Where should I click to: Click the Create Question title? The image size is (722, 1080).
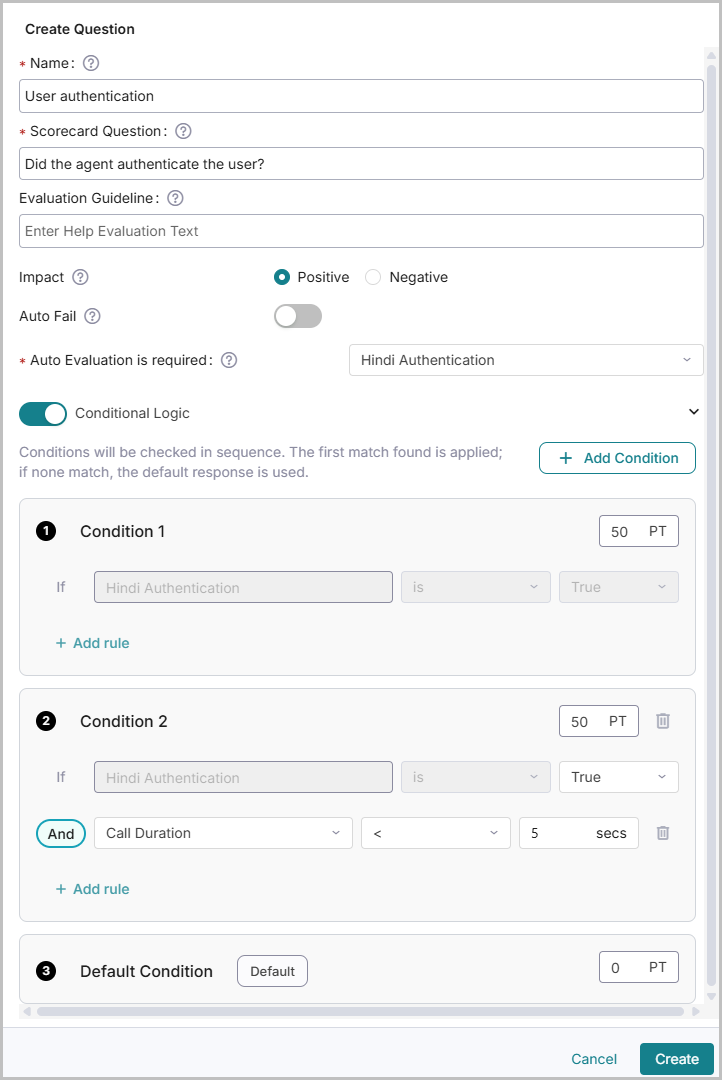click(80, 29)
